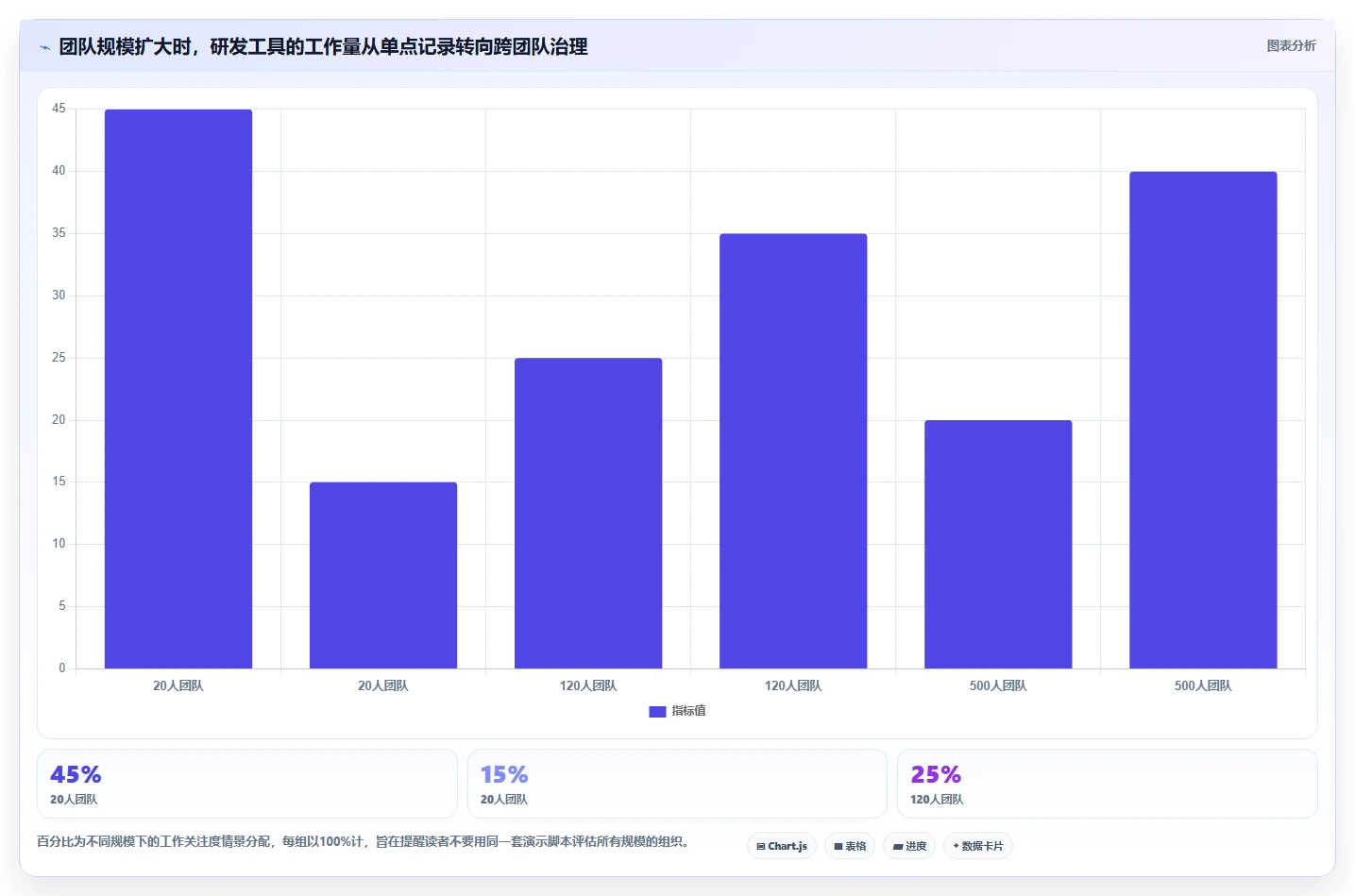Toggle the 指标值 legend label
This screenshot has height=896, width=1355.
point(688,711)
